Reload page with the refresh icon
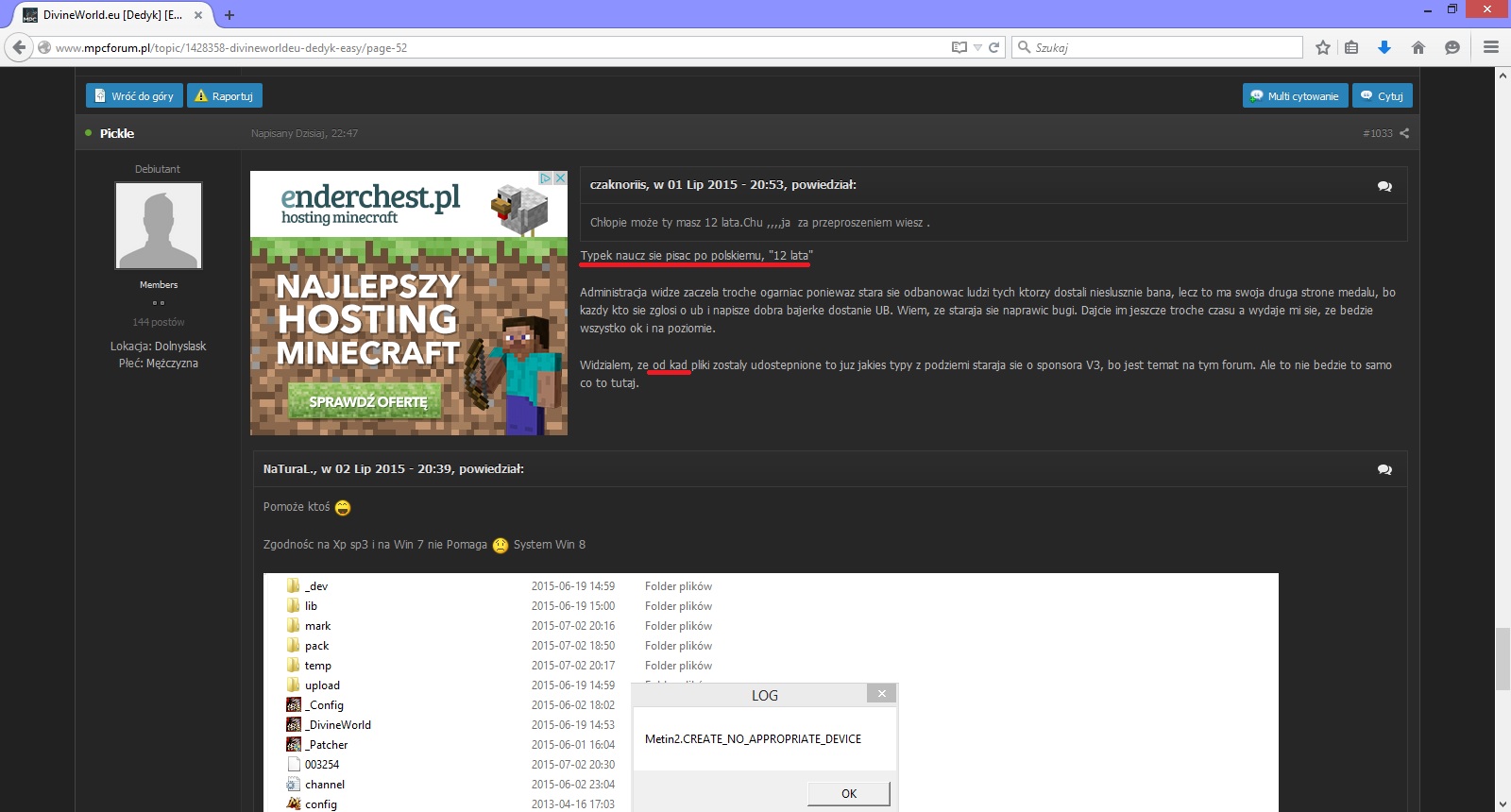The image size is (1511, 812). tap(993, 47)
